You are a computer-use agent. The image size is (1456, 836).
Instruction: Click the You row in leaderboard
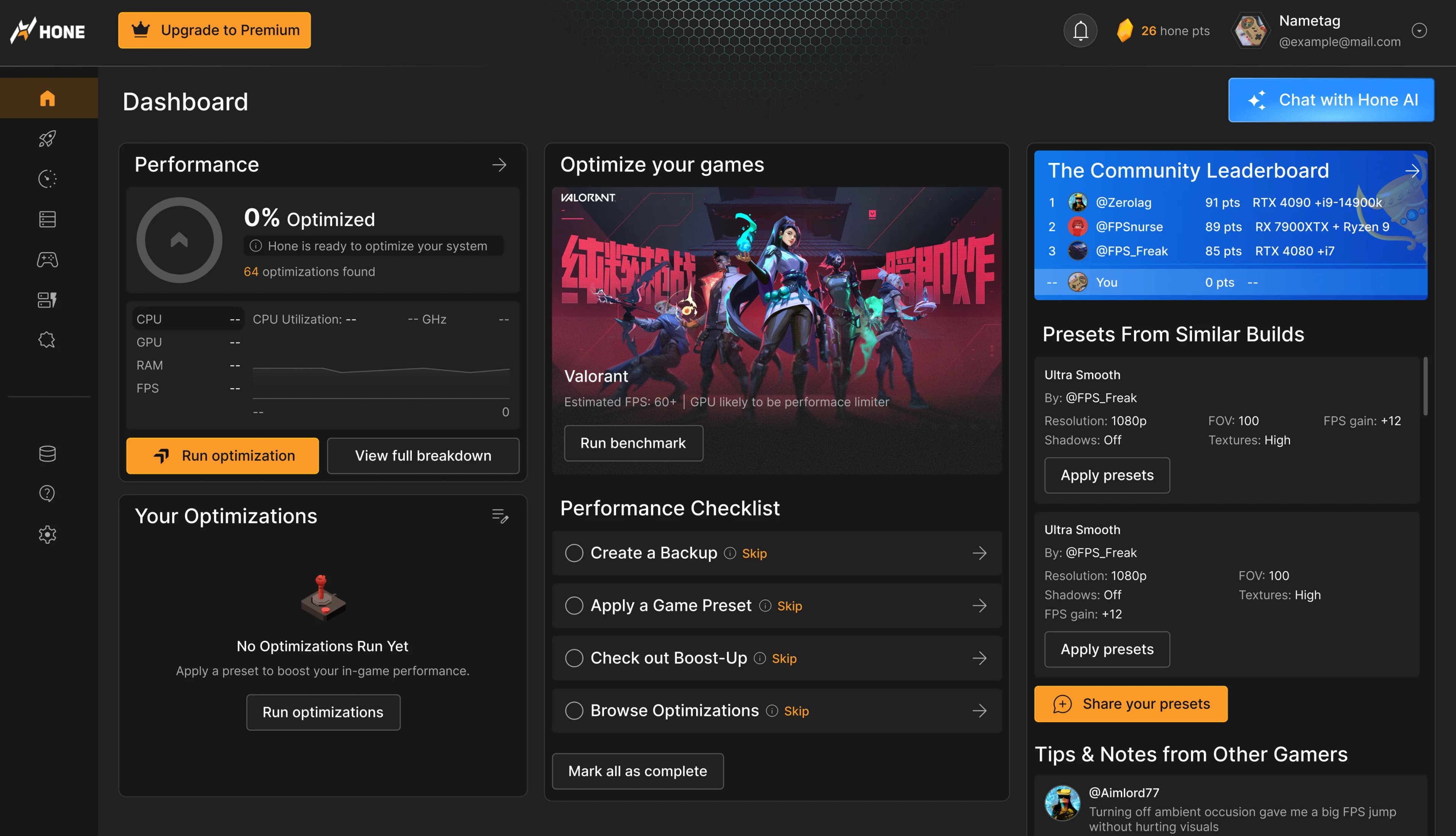pyautogui.click(x=1230, y=282)
